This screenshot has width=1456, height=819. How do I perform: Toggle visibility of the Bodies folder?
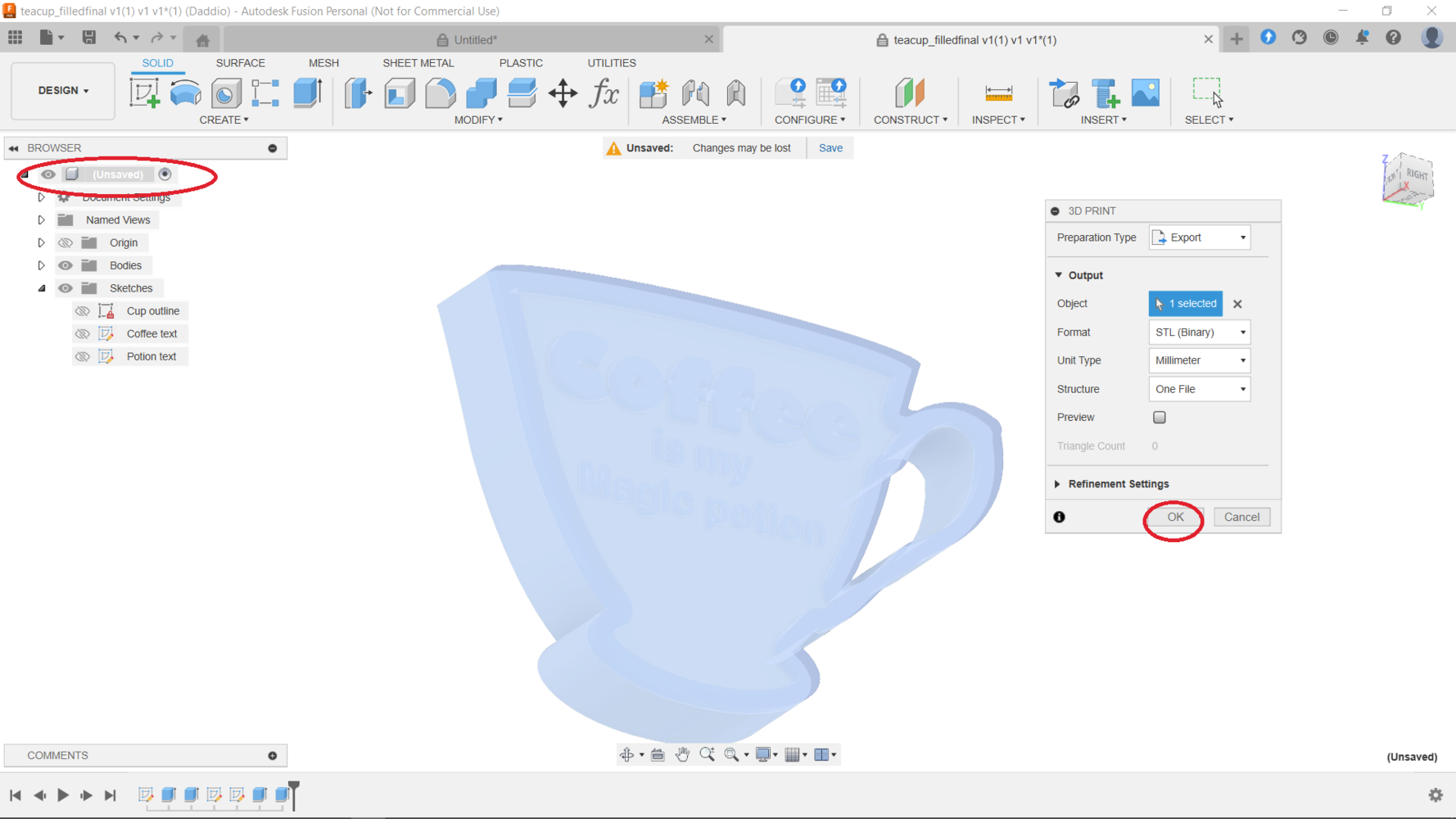coord(66,265)
